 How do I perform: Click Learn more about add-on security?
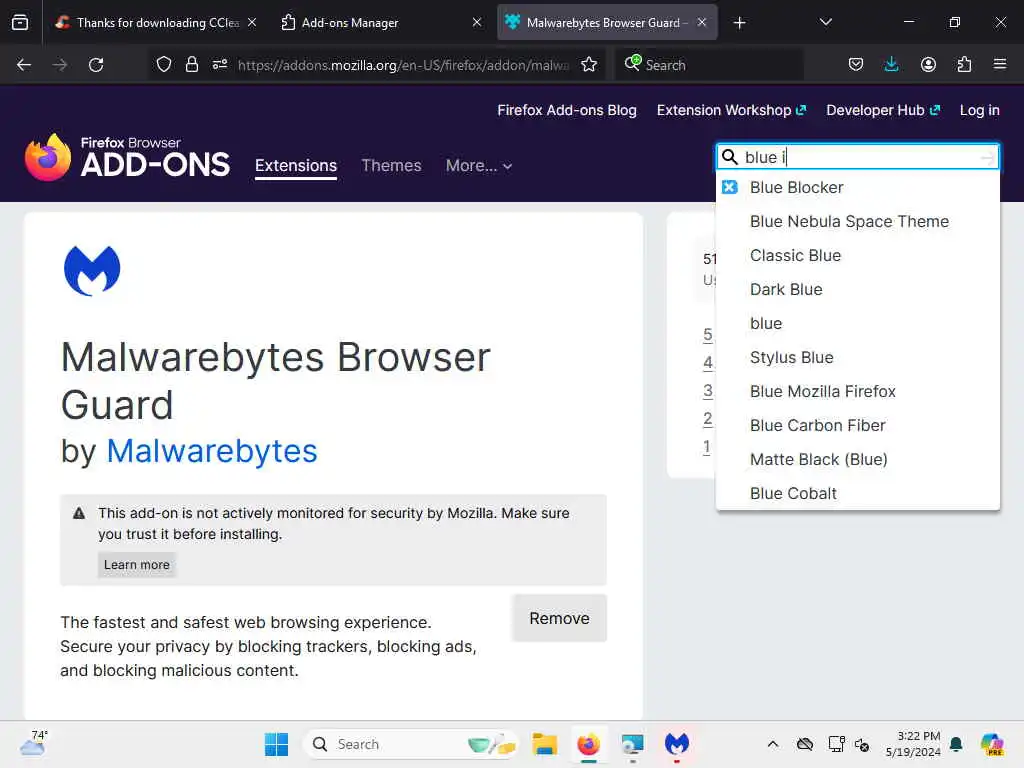coord(136,565)
